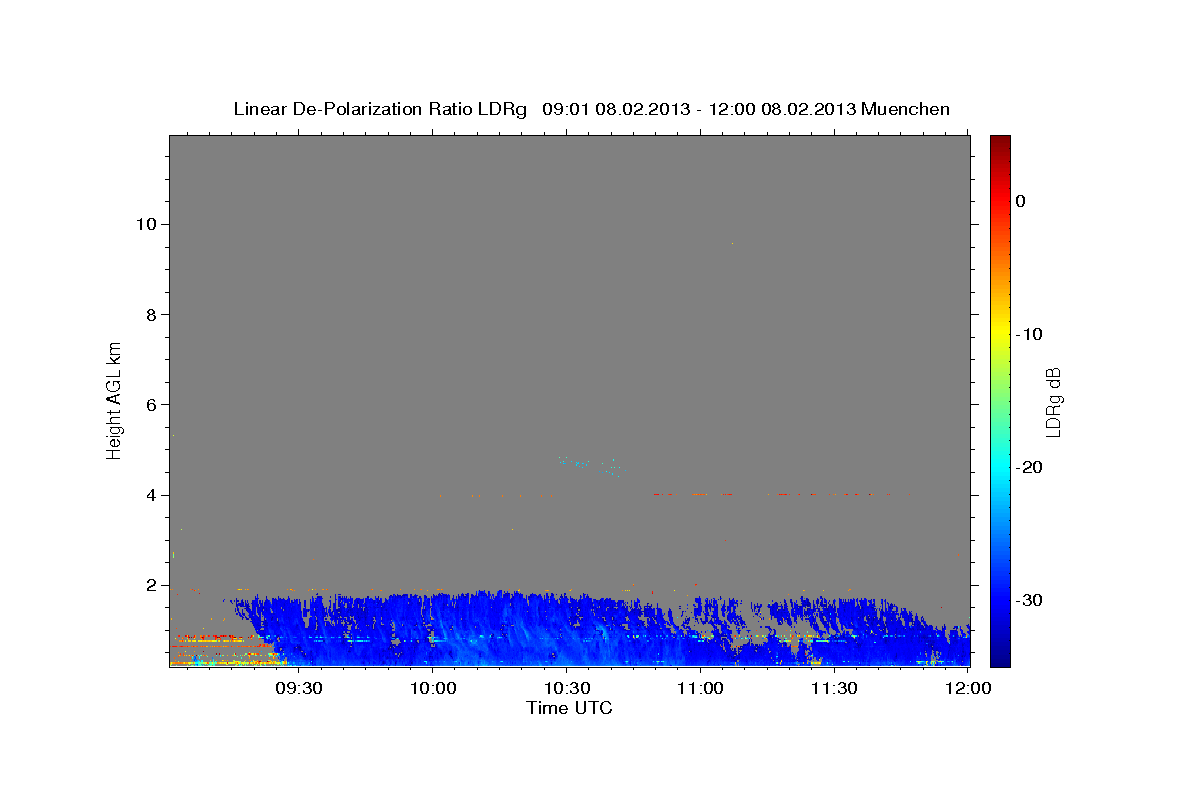Click the 09:30 time tick label
Image resolution: width=1200 pixels, height=800 pixels.
(x=299, y=689)
